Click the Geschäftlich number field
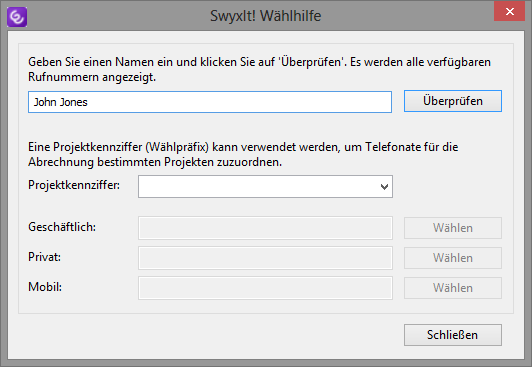The image size is (532, 367). click(265, 228)
